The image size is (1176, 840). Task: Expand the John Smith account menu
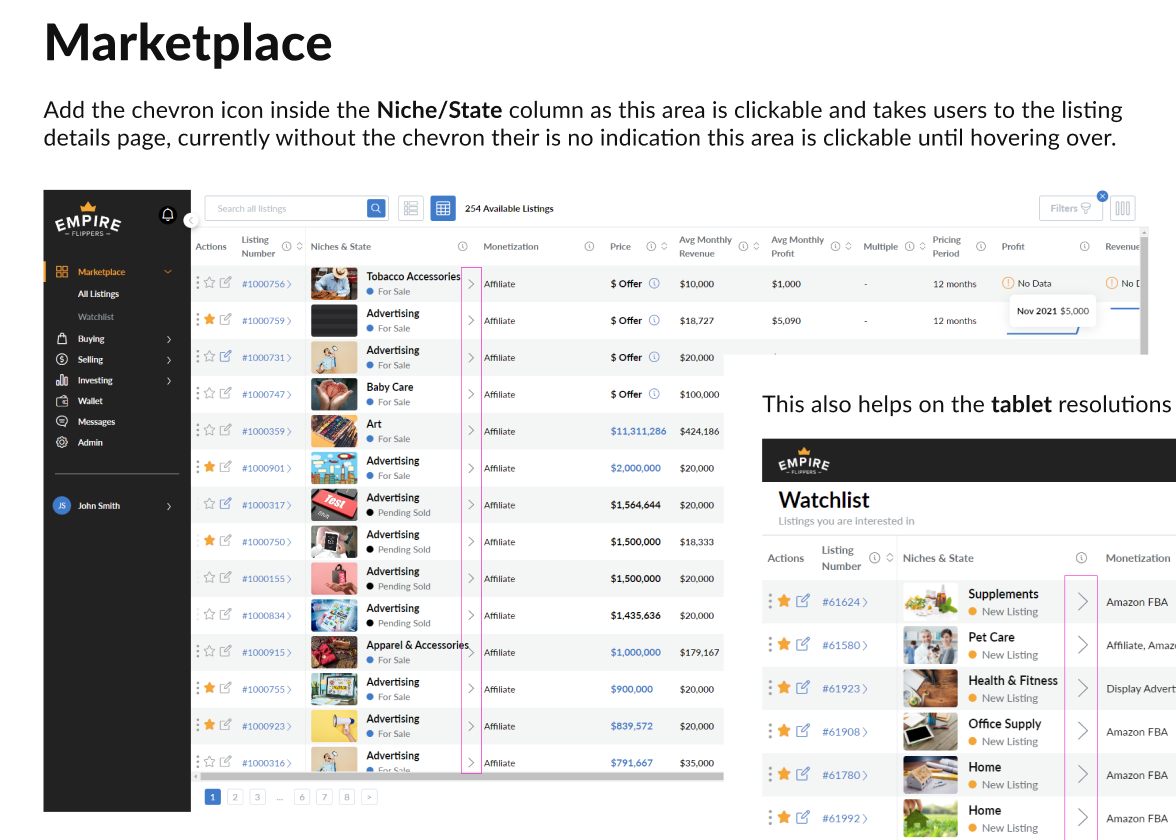coord(169,506)
